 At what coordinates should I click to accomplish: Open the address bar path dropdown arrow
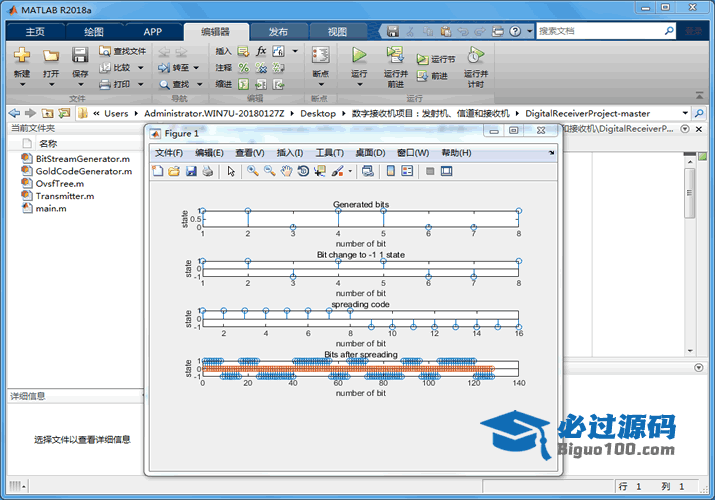685,113
